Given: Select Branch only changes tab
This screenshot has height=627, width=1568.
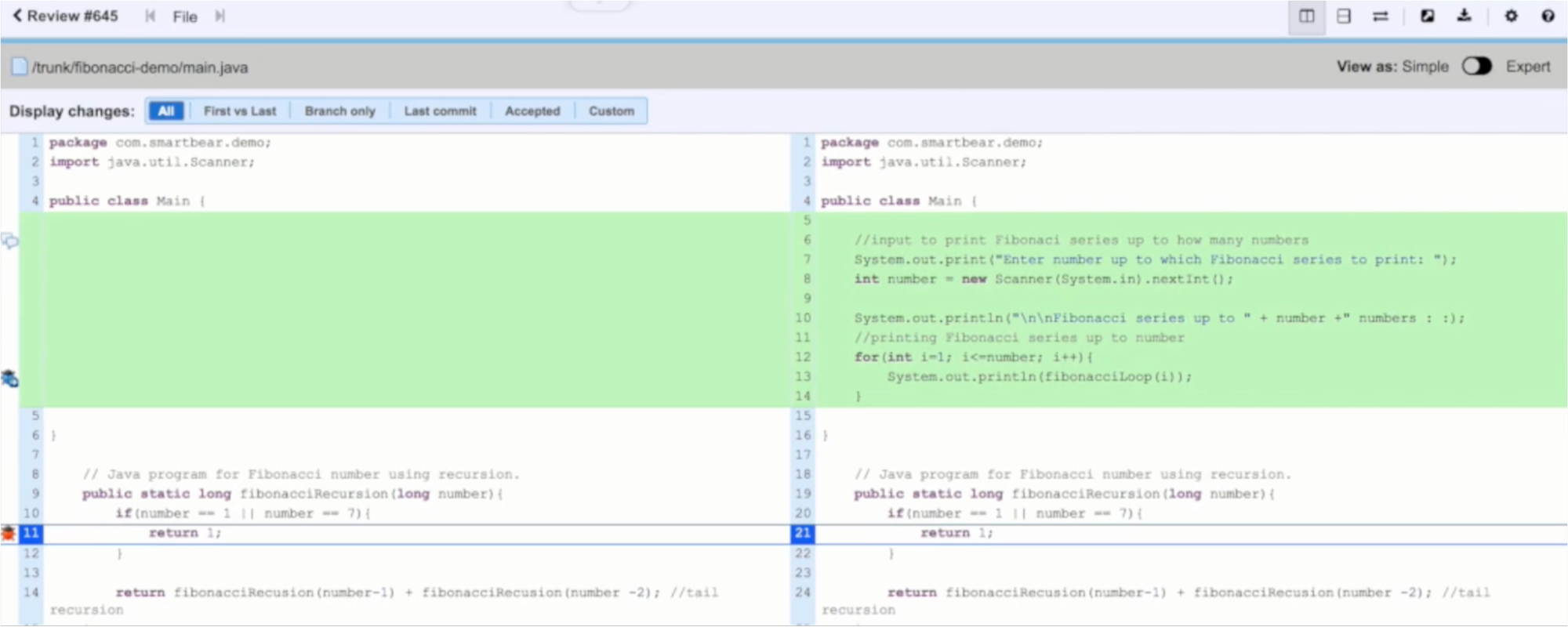Looking at the screenshot, I should tap(340, 111).
